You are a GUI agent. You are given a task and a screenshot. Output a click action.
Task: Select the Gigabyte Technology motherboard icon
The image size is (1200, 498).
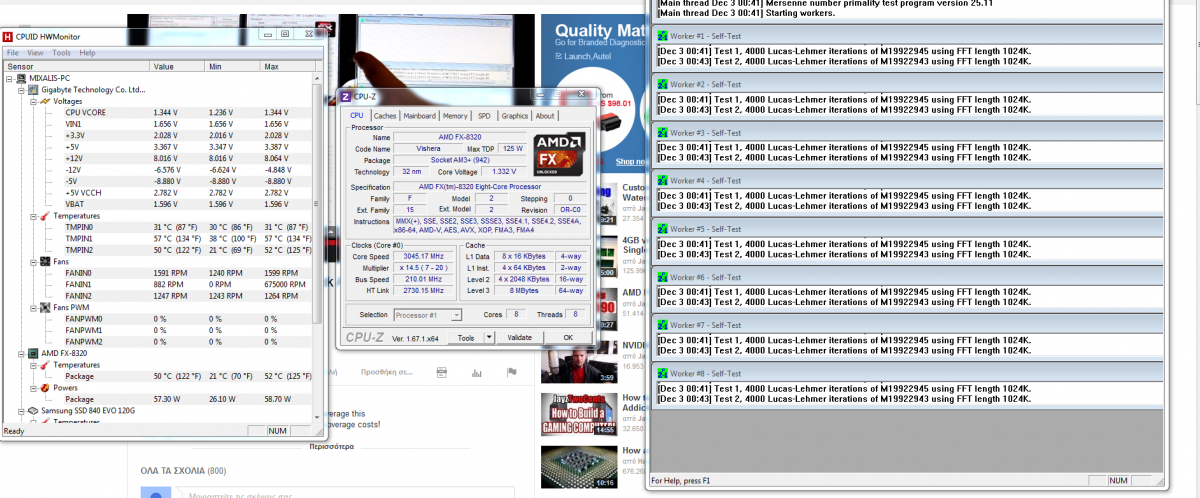(x=33, y=89)
